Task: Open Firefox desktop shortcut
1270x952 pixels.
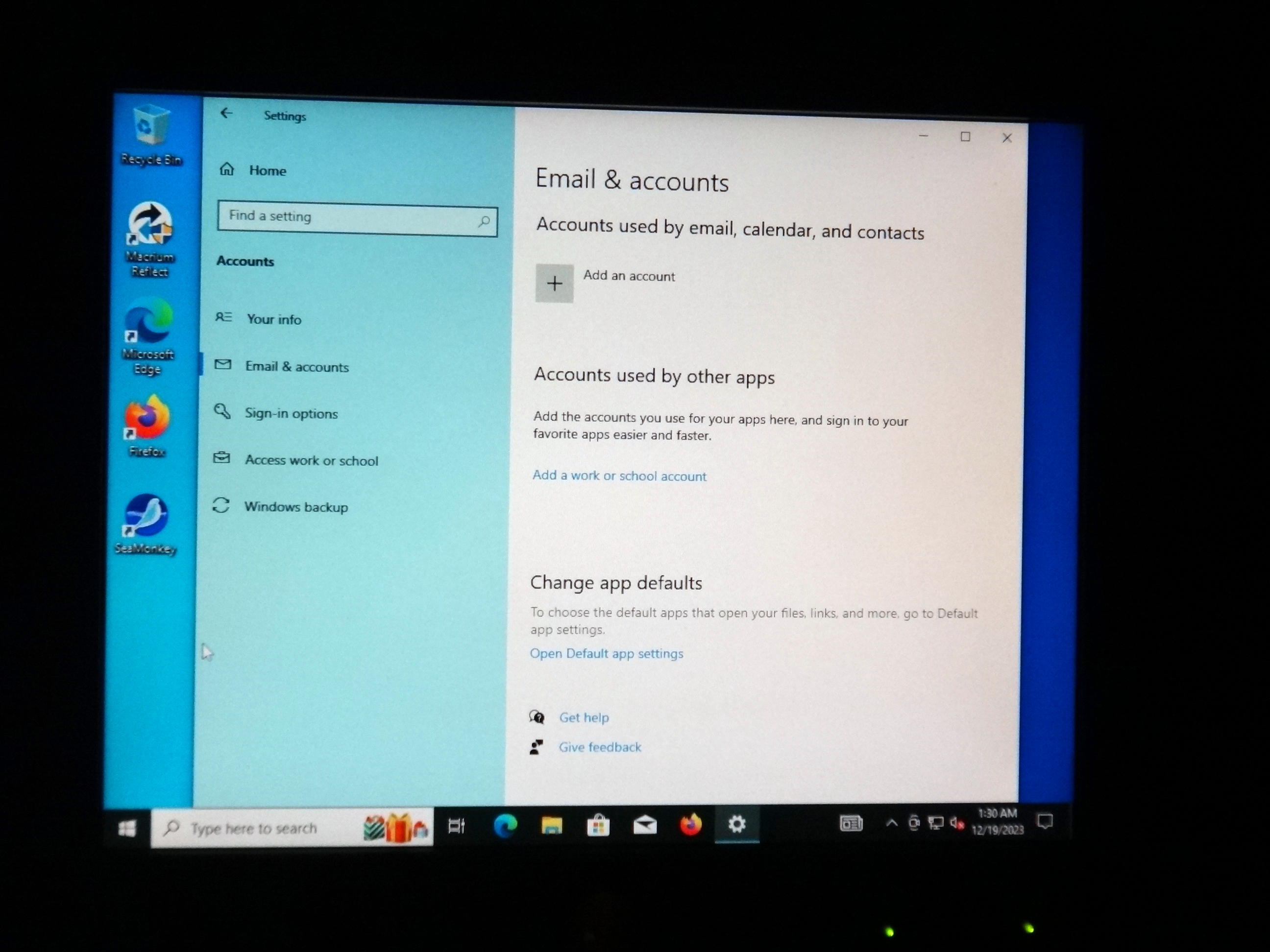Action: tap(147, 426)
